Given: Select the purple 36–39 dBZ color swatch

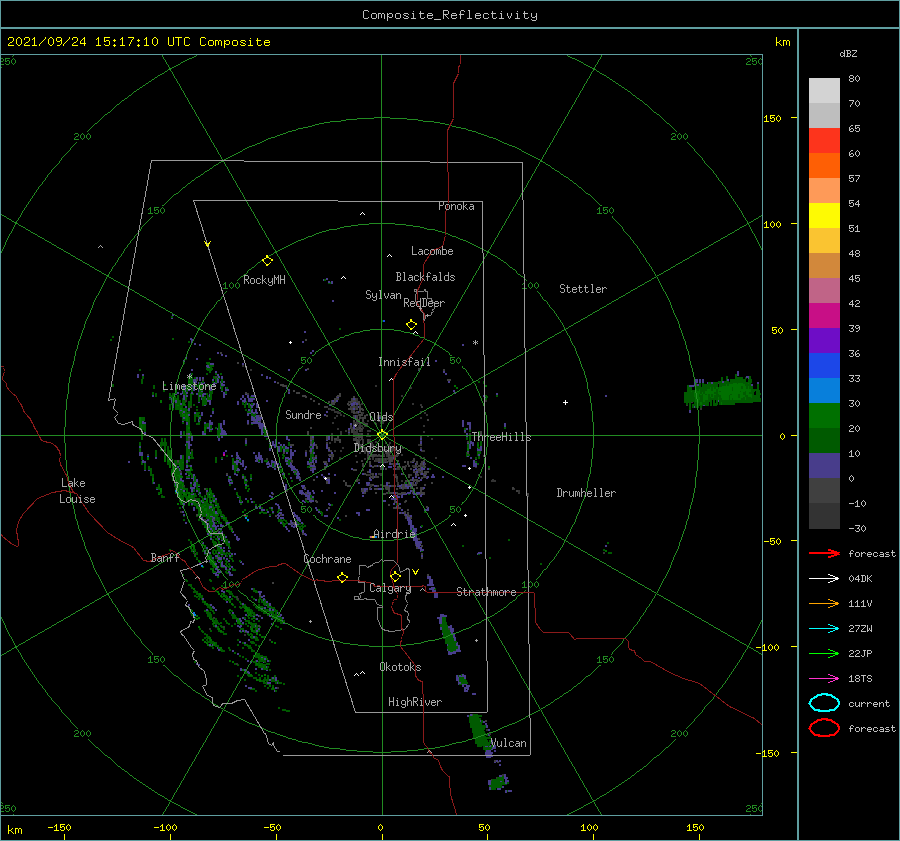Looking at the screenshot, I should pyautogui.click(x=824, y=340).
